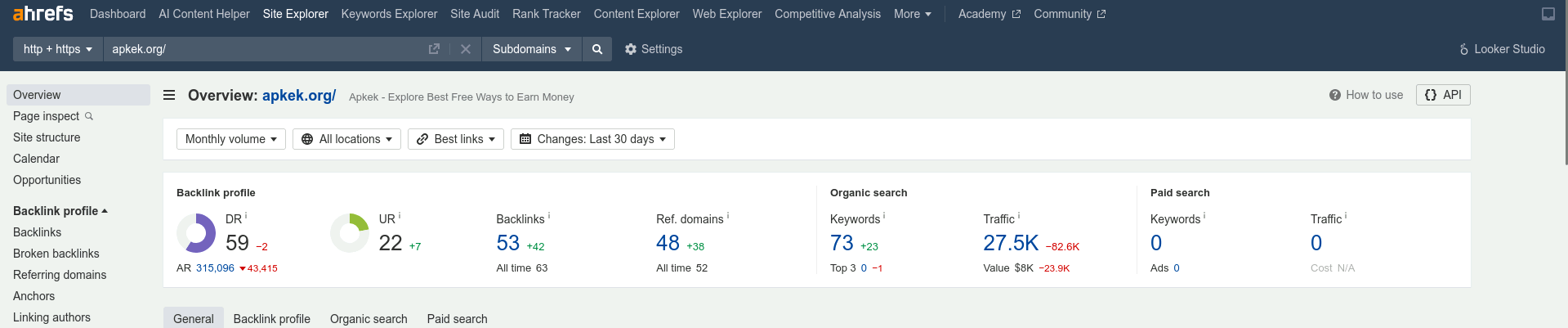Click AR value 315,096
Viewport: 1568px width, 328px height.
[x=215, y=268]
